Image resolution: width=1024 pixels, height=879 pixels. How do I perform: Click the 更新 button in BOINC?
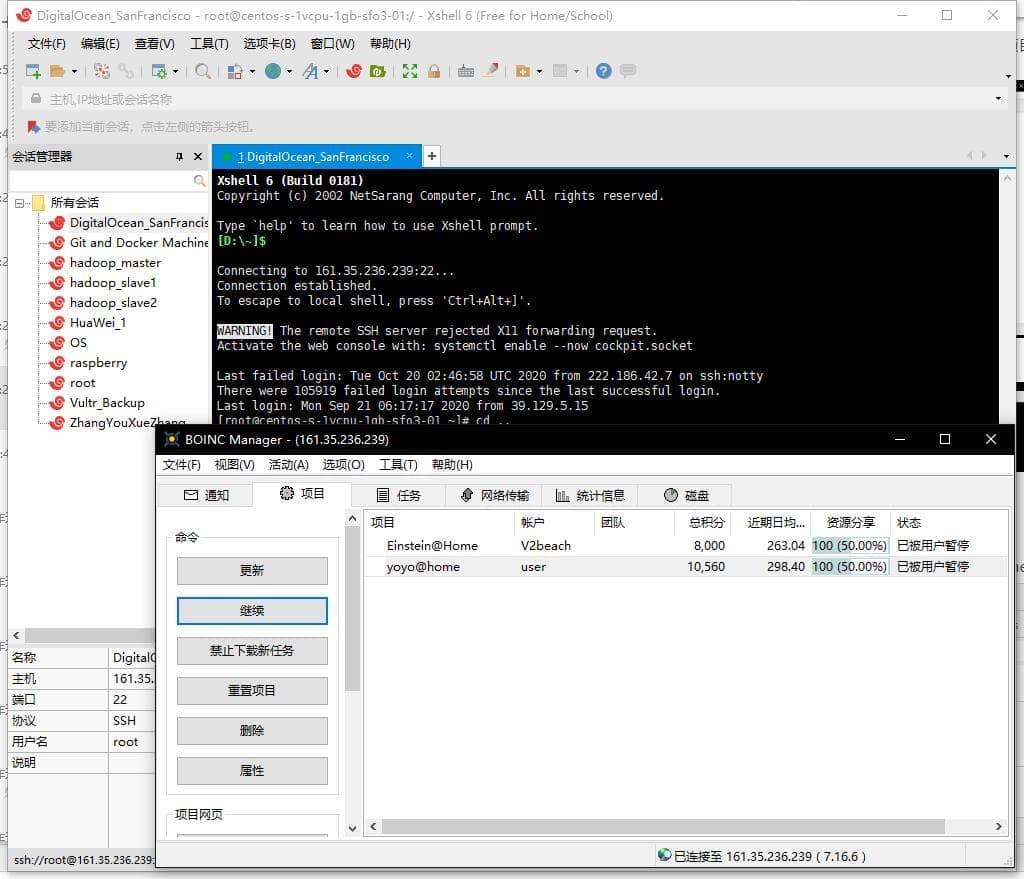point(252,570)
